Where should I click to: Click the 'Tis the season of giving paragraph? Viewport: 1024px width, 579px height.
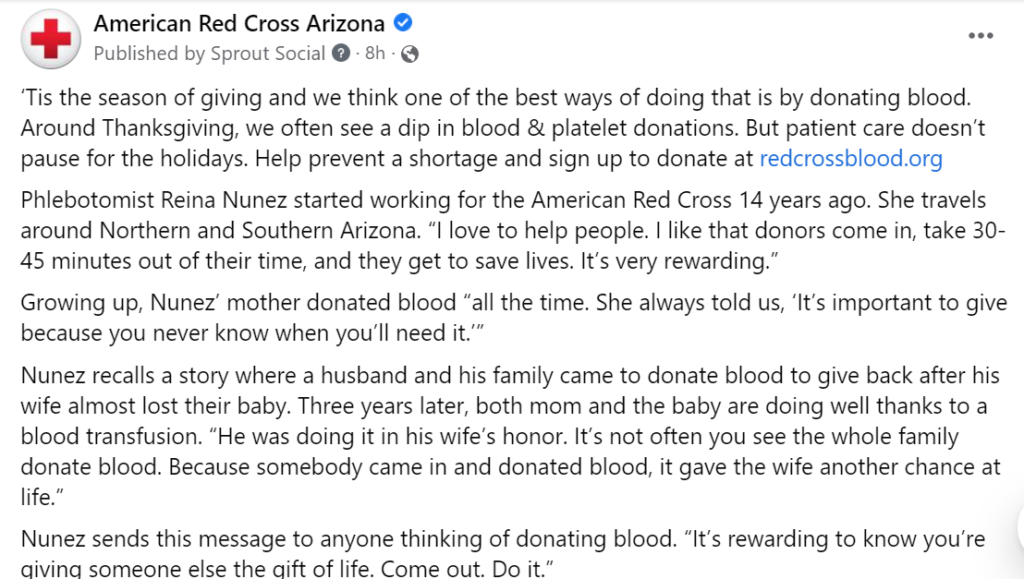[x=503, y=128]
